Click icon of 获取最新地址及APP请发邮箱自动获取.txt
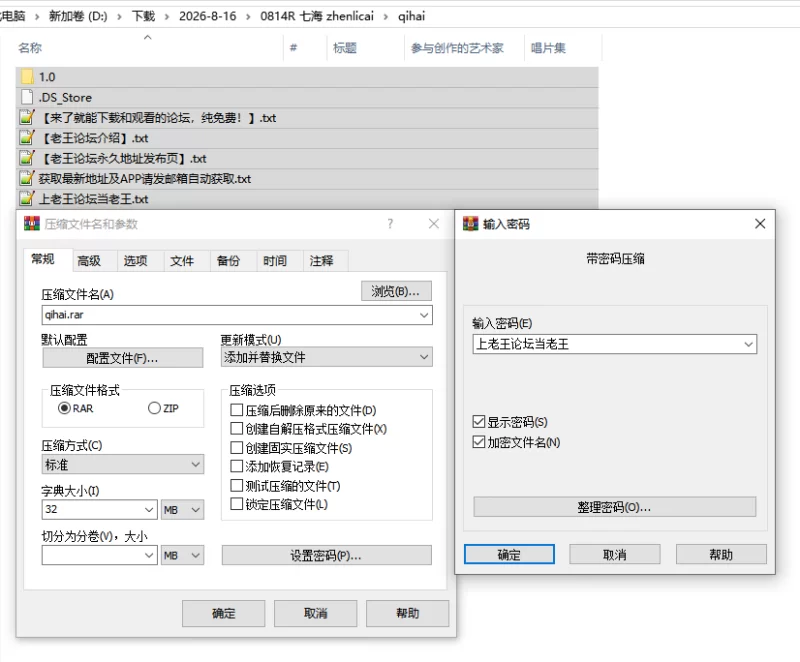The width and height of the screenshot is (800, 662). pos(27,179)
